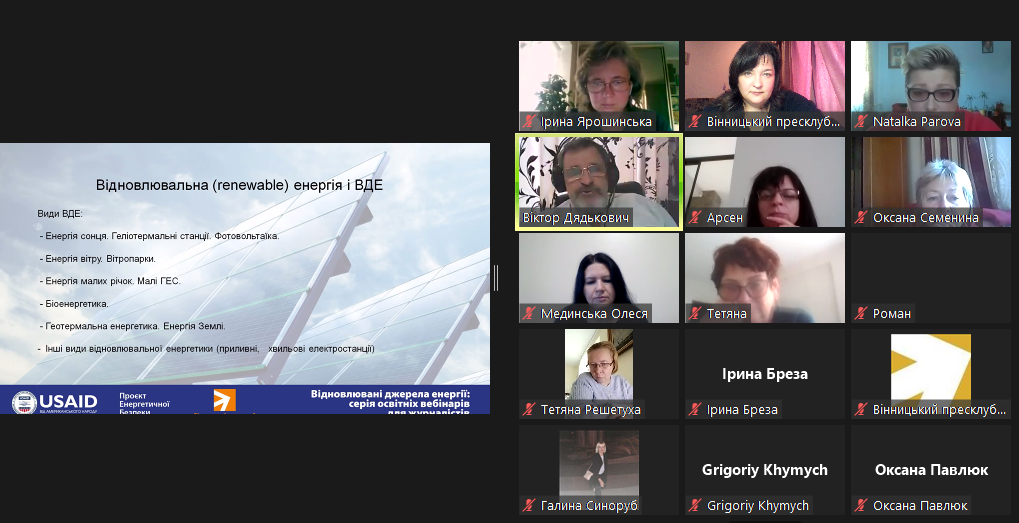Image resolution: width=1019 pixels, height=523 pixels.
Task: Click the "Natalka Parova" name label
Action: (x=916, y=121)
